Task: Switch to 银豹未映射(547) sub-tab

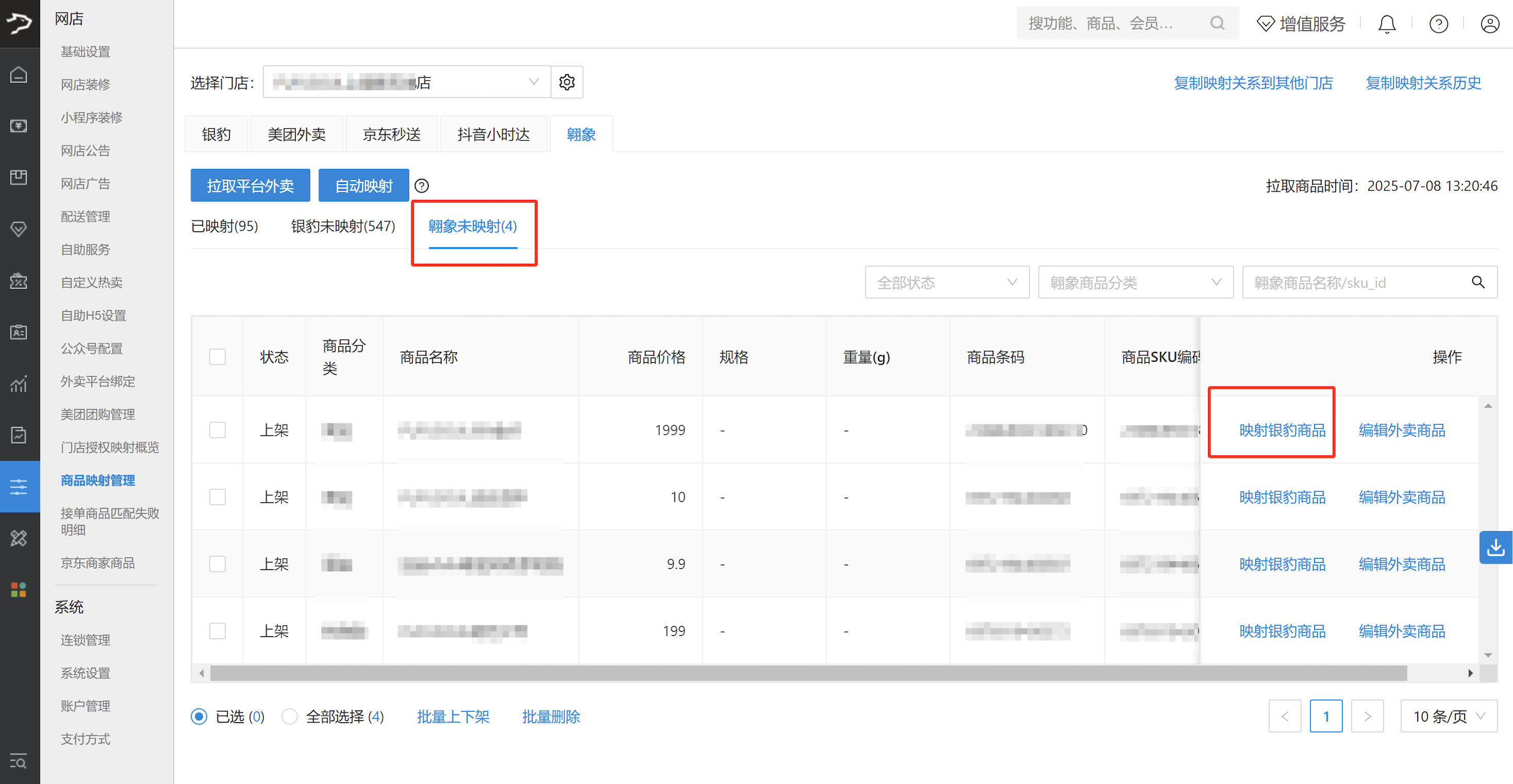Action: tap(343, 226)
